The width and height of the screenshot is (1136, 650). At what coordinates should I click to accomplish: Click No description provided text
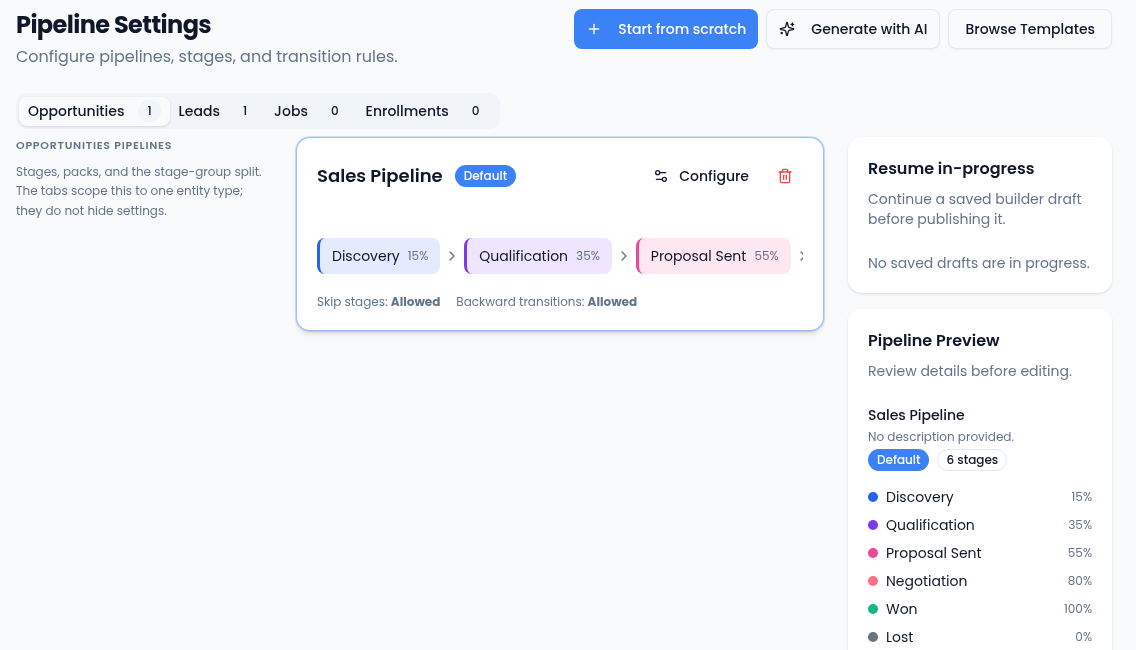(940, 437)
